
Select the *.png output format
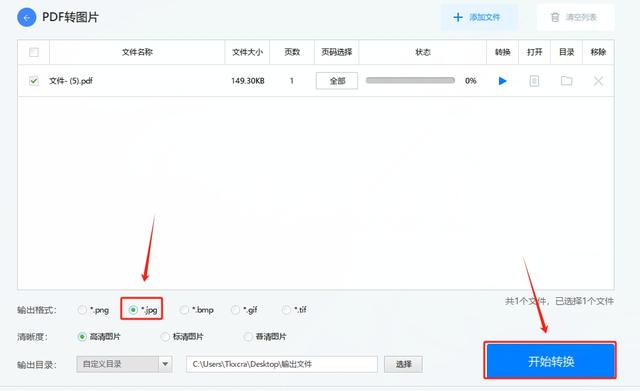tap(82, 310)
